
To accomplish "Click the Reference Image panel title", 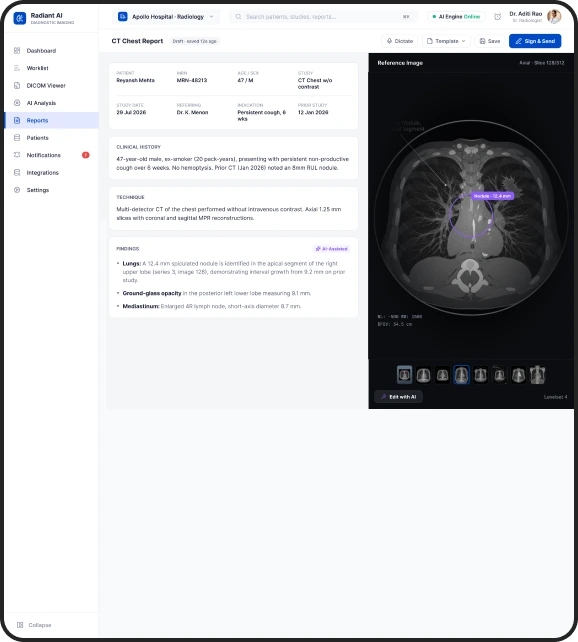I will point(400,63).
